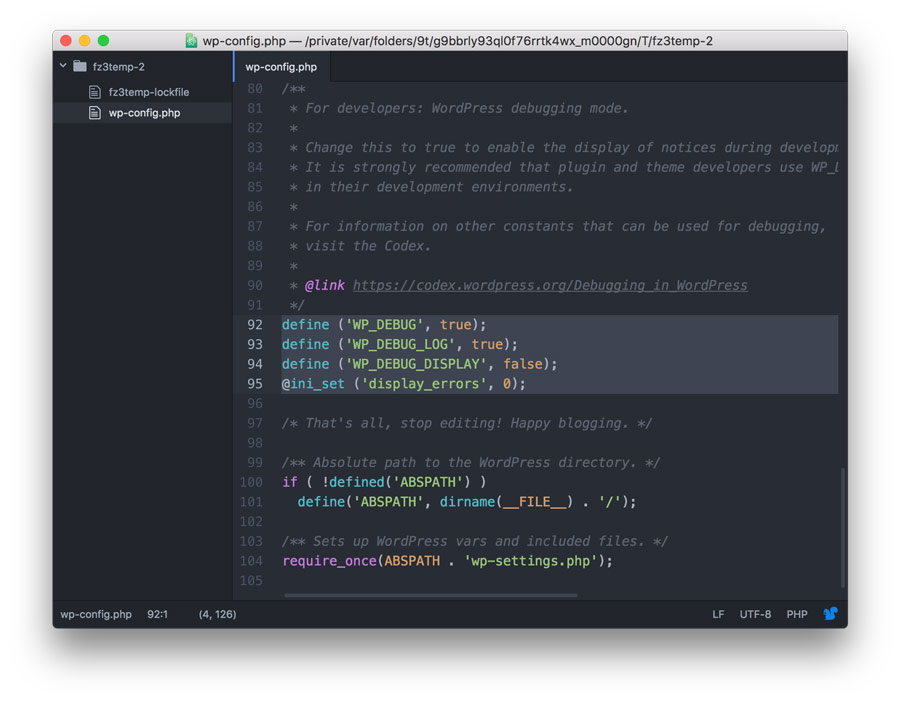
Task: Click the wp-config.php file icon in sidebar
Action: pos(95,113)
